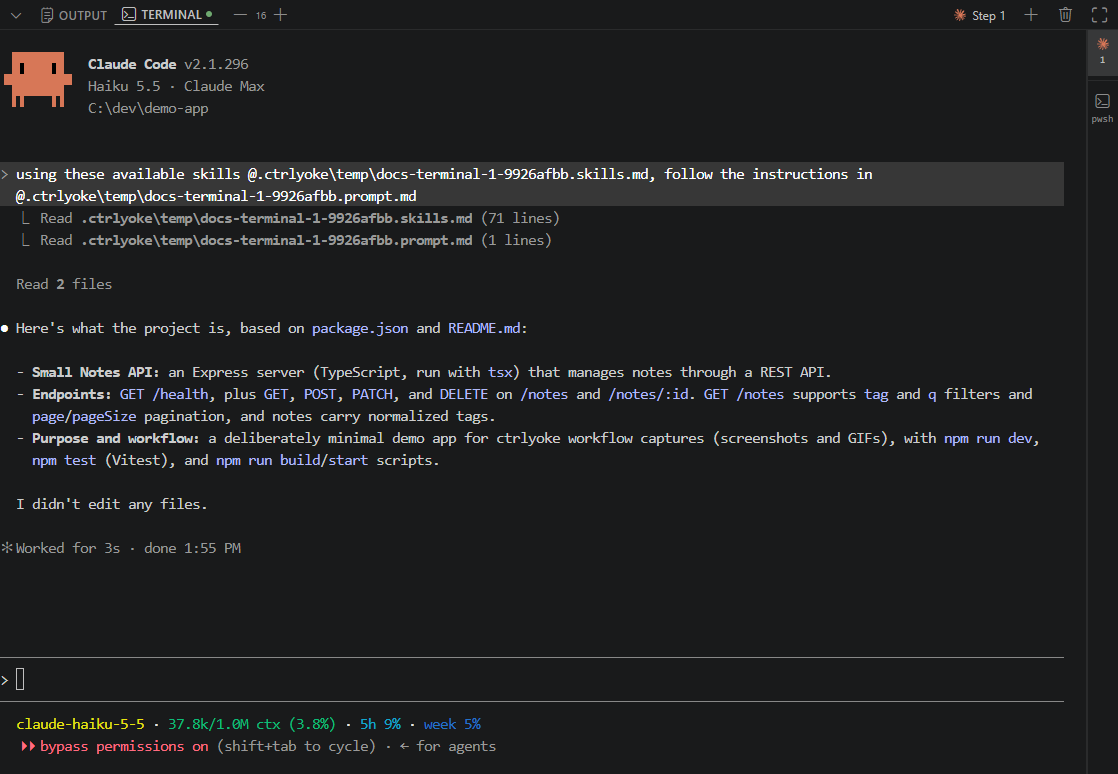Click the 37.8k/1.0M ctx (3.8%) indicator
This screenshot has height=774, width=1118.
coord(252,724)
